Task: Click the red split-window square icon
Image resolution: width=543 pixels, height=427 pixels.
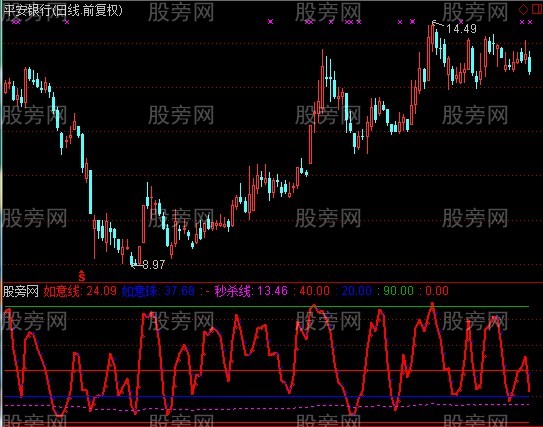Action: [x=537, y=9]
